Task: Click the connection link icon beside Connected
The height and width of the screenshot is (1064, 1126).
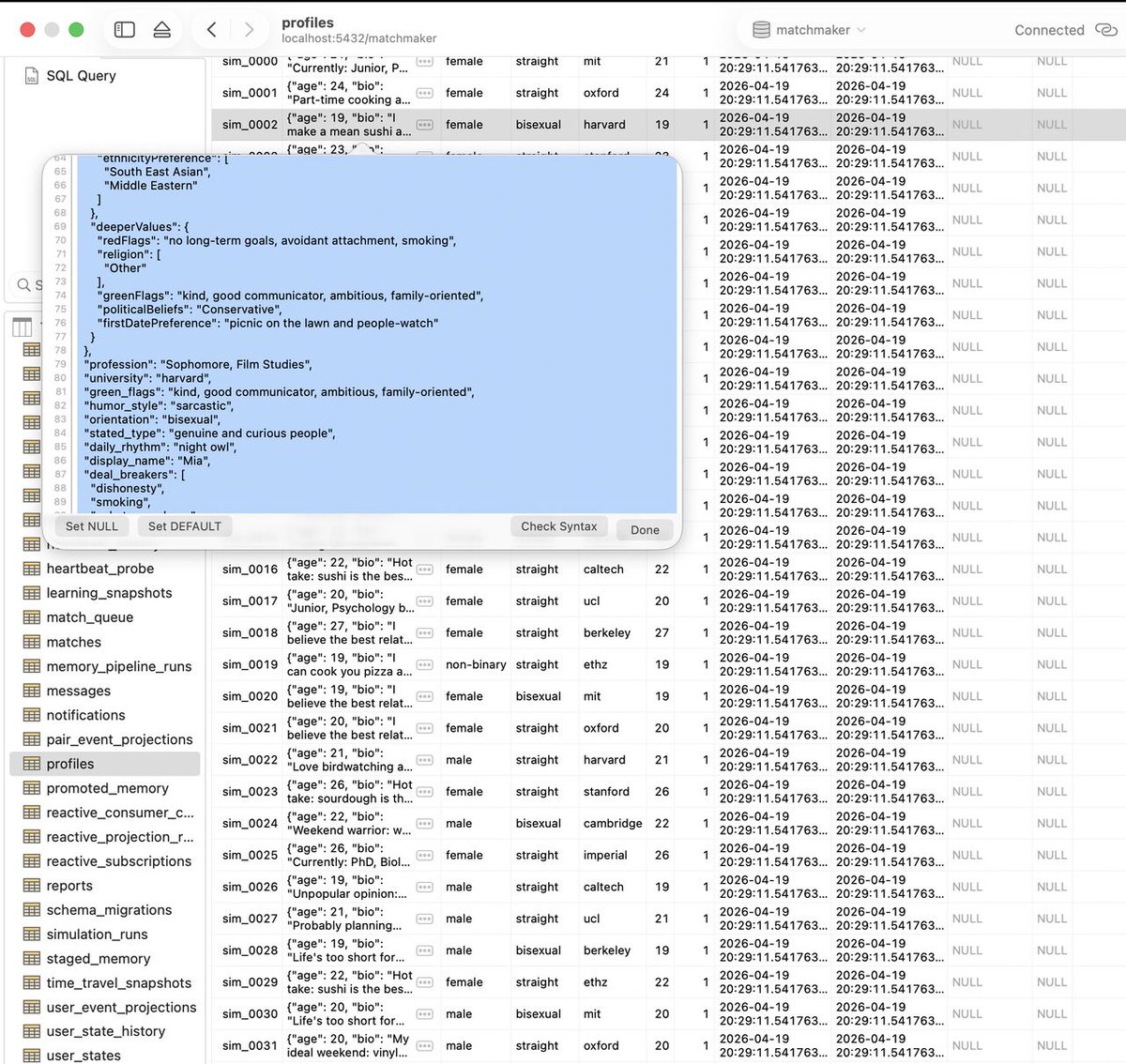Action: [1106, 30]
